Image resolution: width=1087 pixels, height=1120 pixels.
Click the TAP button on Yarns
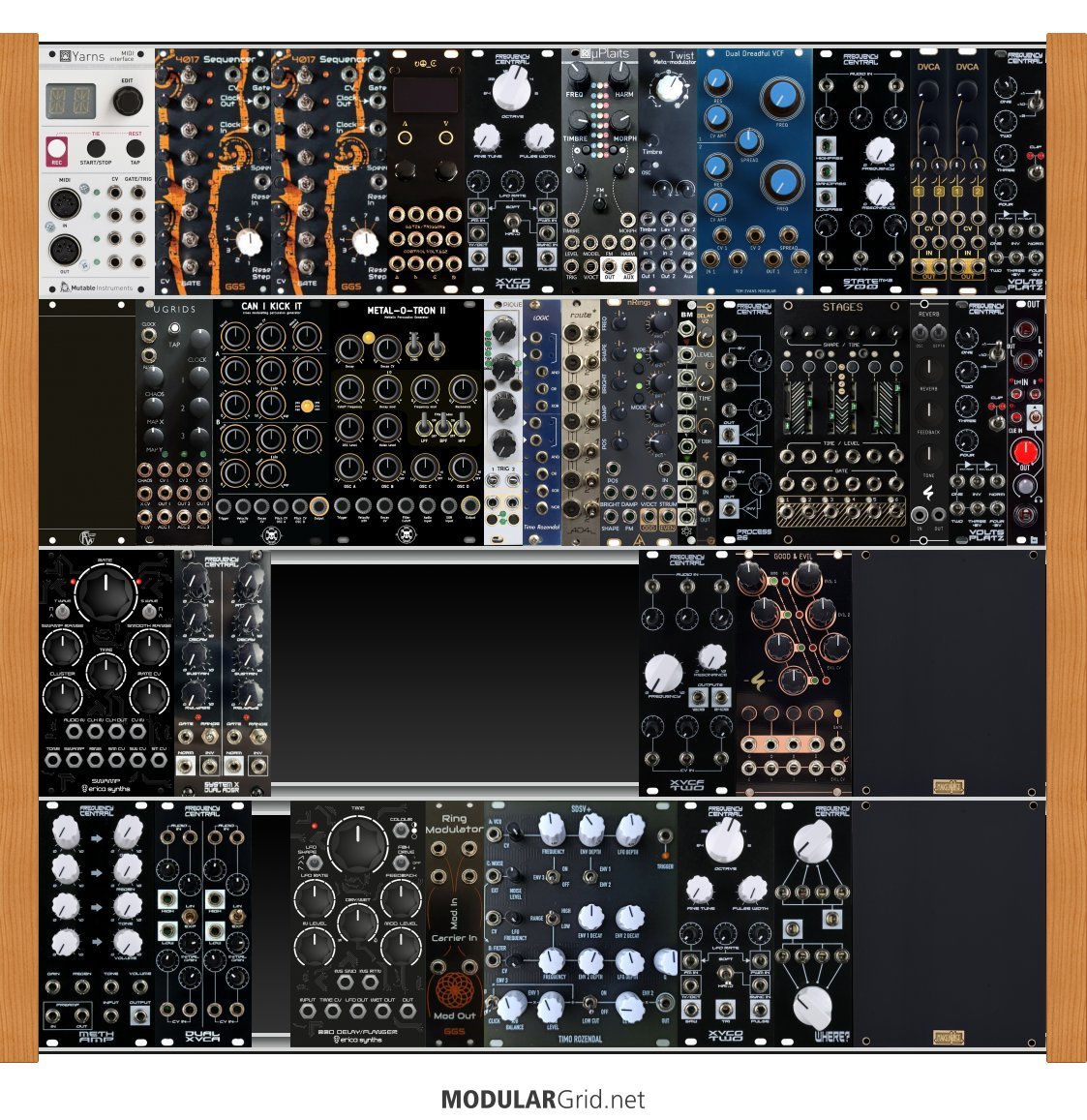pos(135,148)
